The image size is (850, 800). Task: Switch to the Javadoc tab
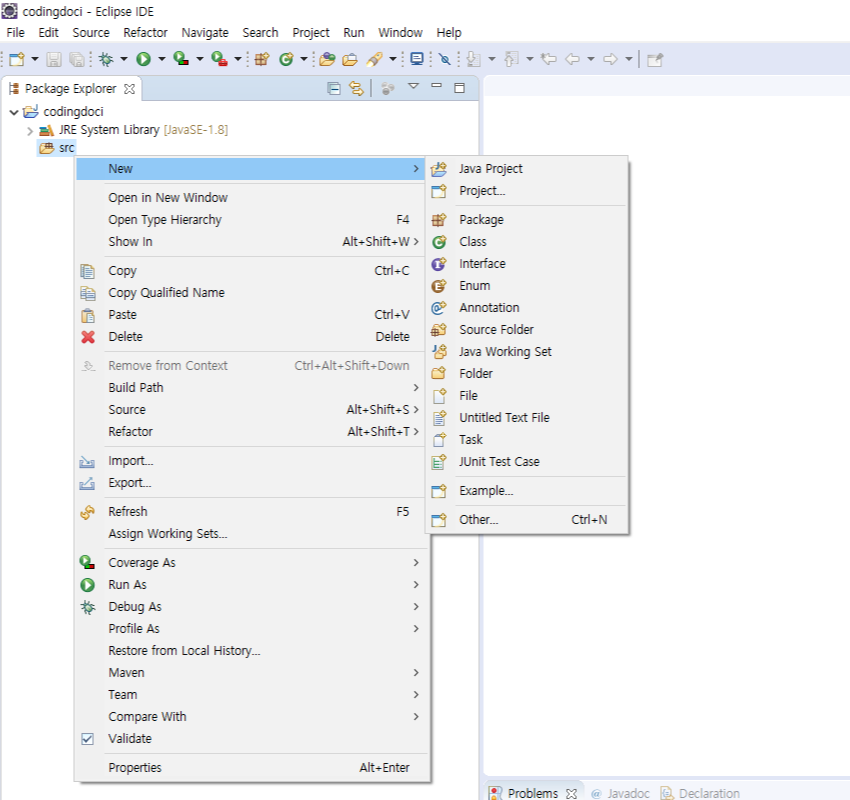coord(620,793)
